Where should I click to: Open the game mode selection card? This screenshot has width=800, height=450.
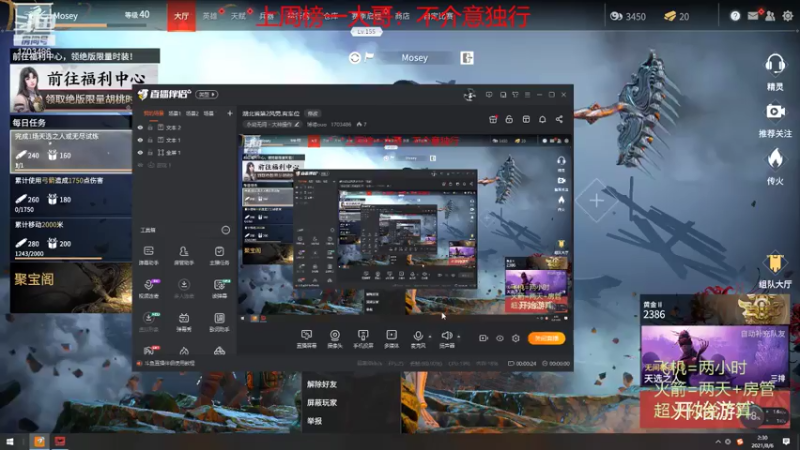715,356
